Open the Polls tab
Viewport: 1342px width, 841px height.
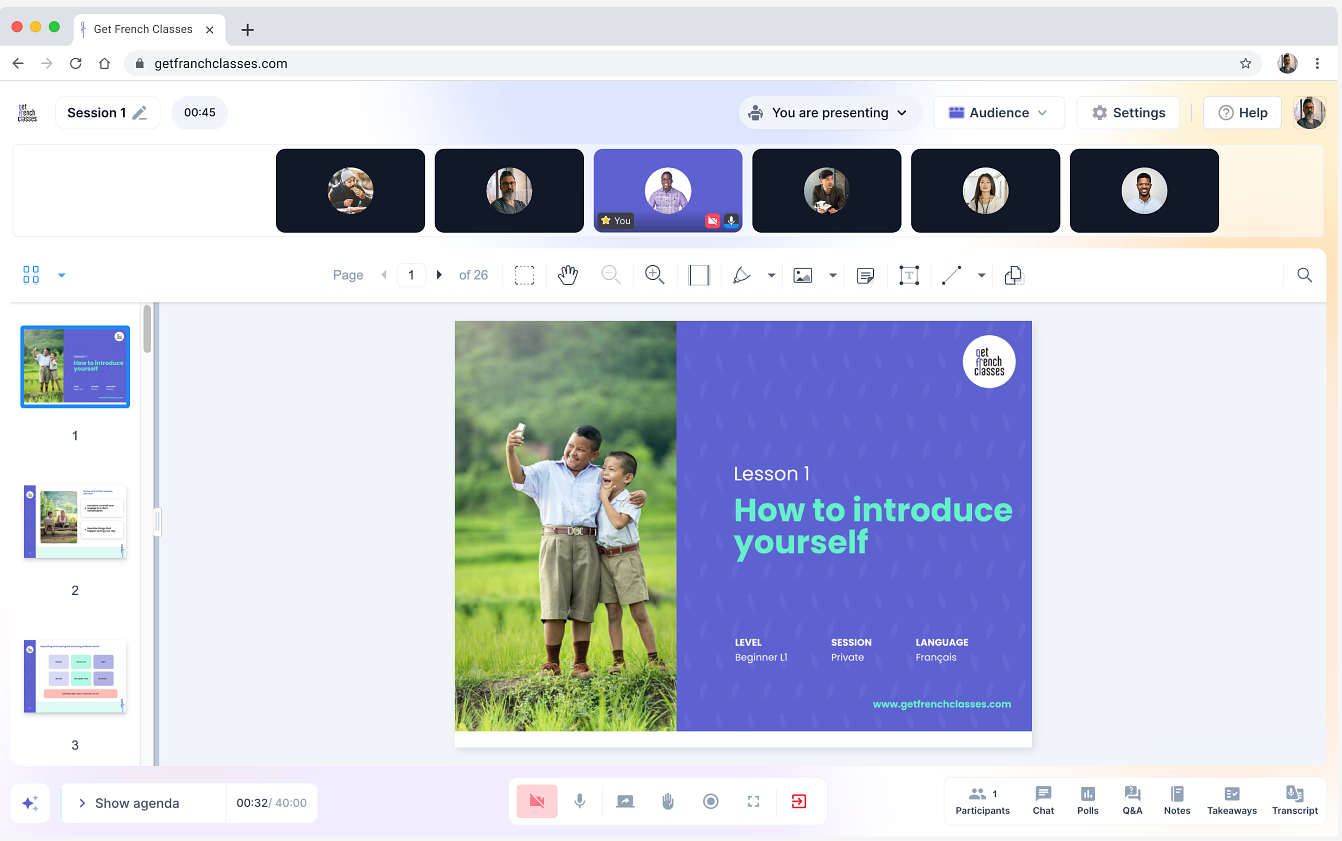pyautogui.click(x=1088, y=800)
